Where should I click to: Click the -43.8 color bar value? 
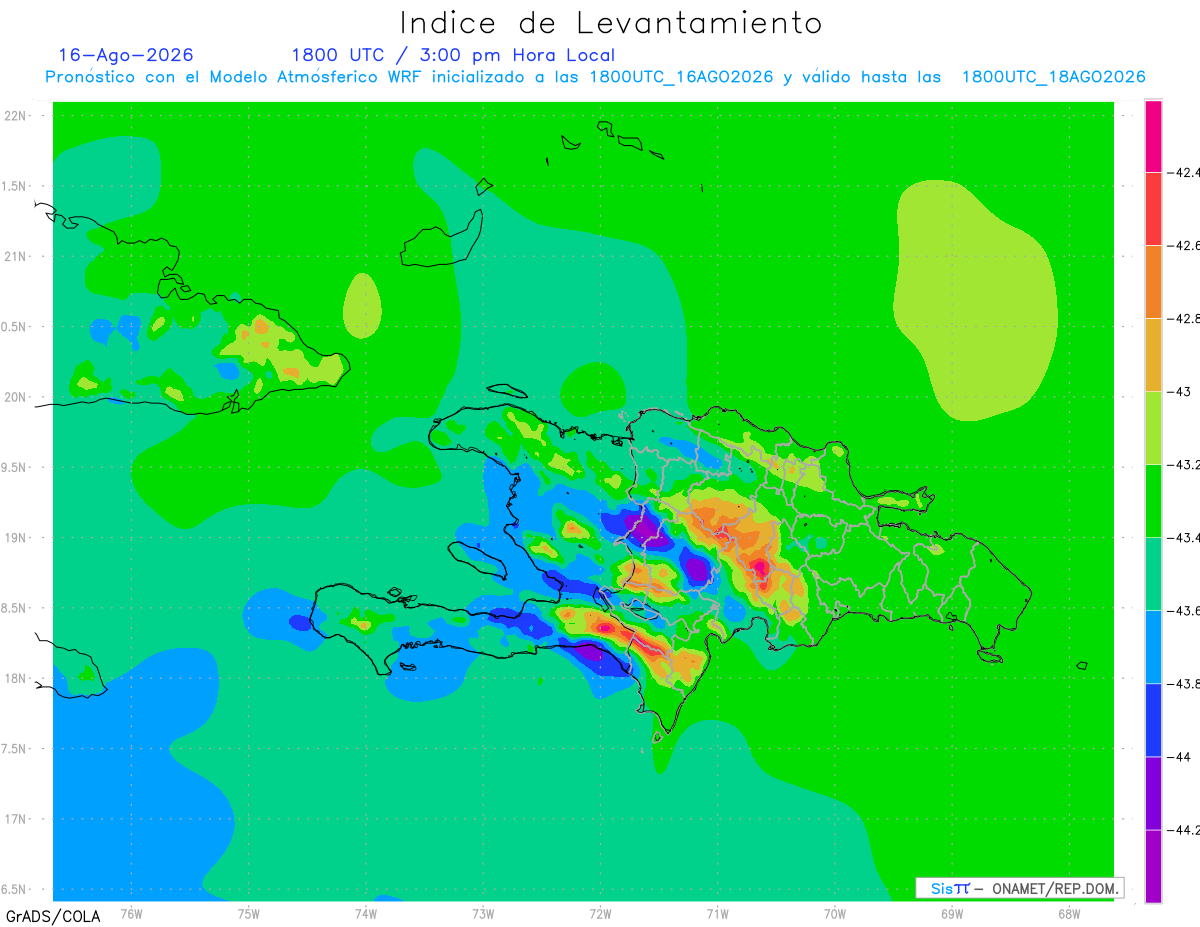click(x=1184, y=684)
